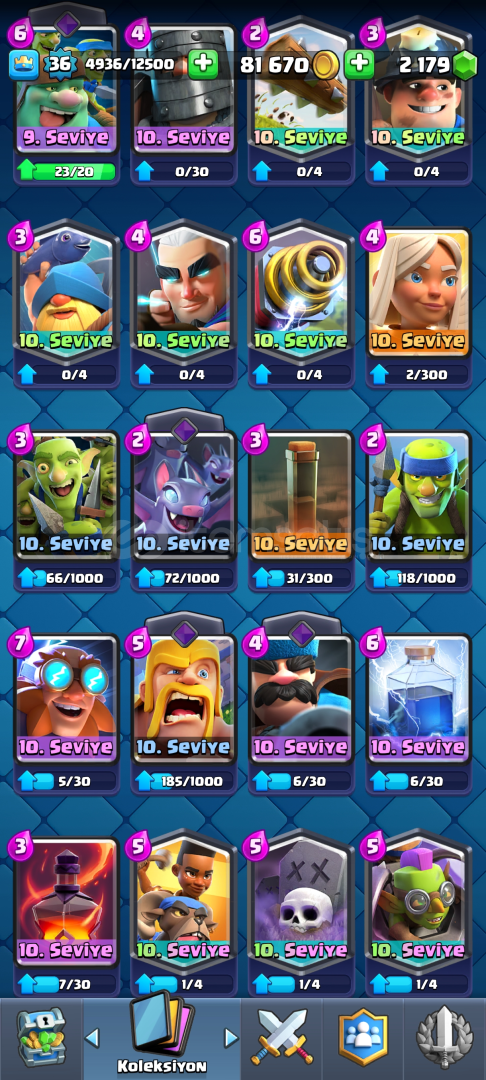486x1080 pixels.
Task: Go to next tab with right arrow
Action: 231,1037
